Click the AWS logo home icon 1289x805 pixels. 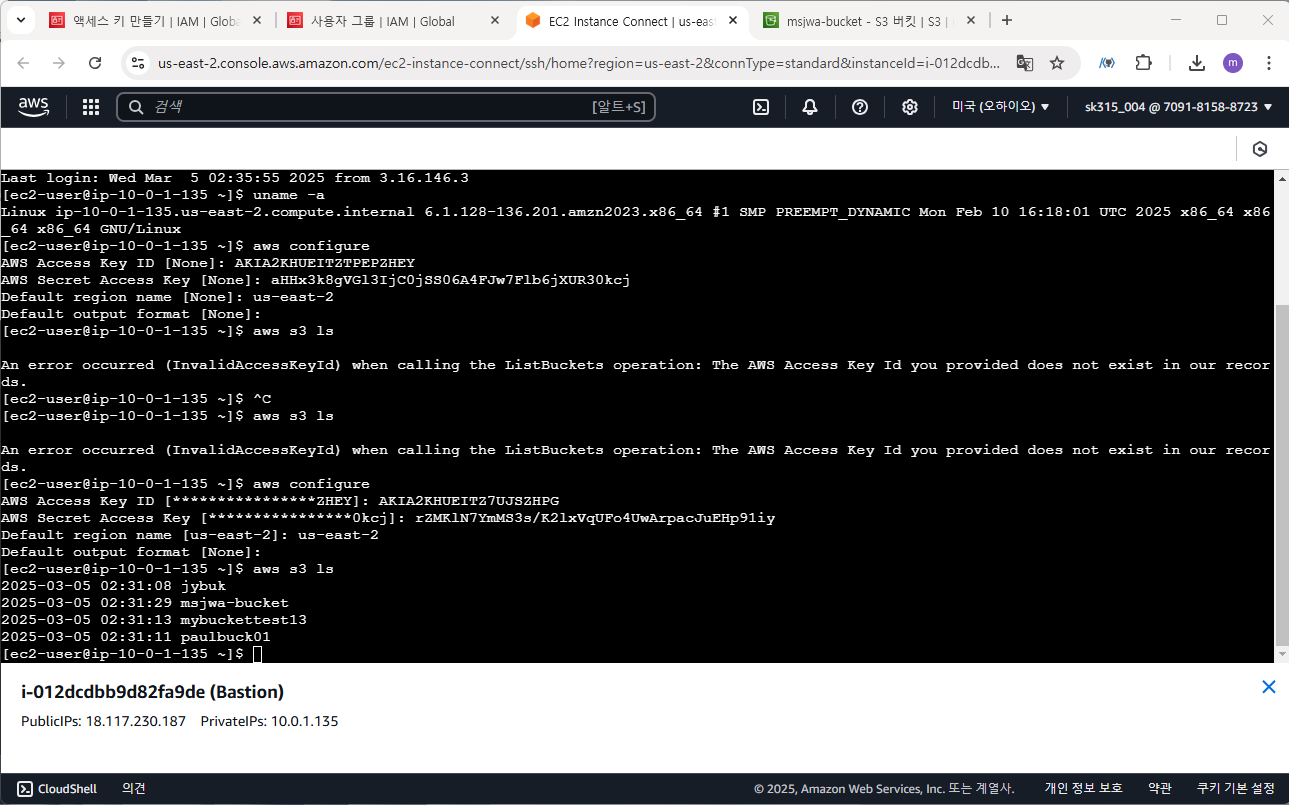pyautogui.click(x=33, y=107)
